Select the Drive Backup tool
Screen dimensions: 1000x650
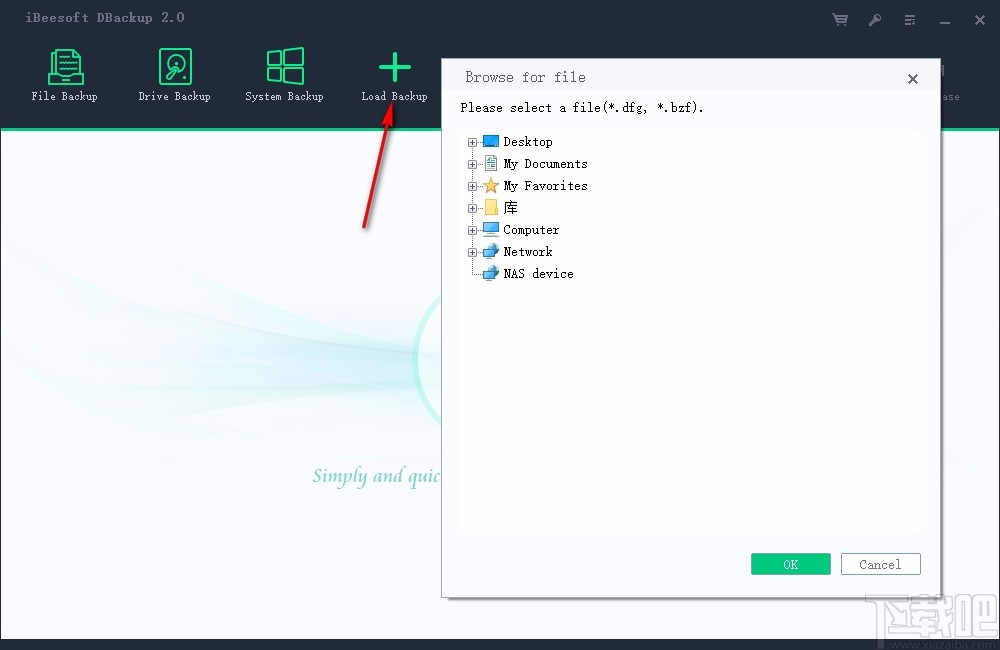(x=174, y=75)
